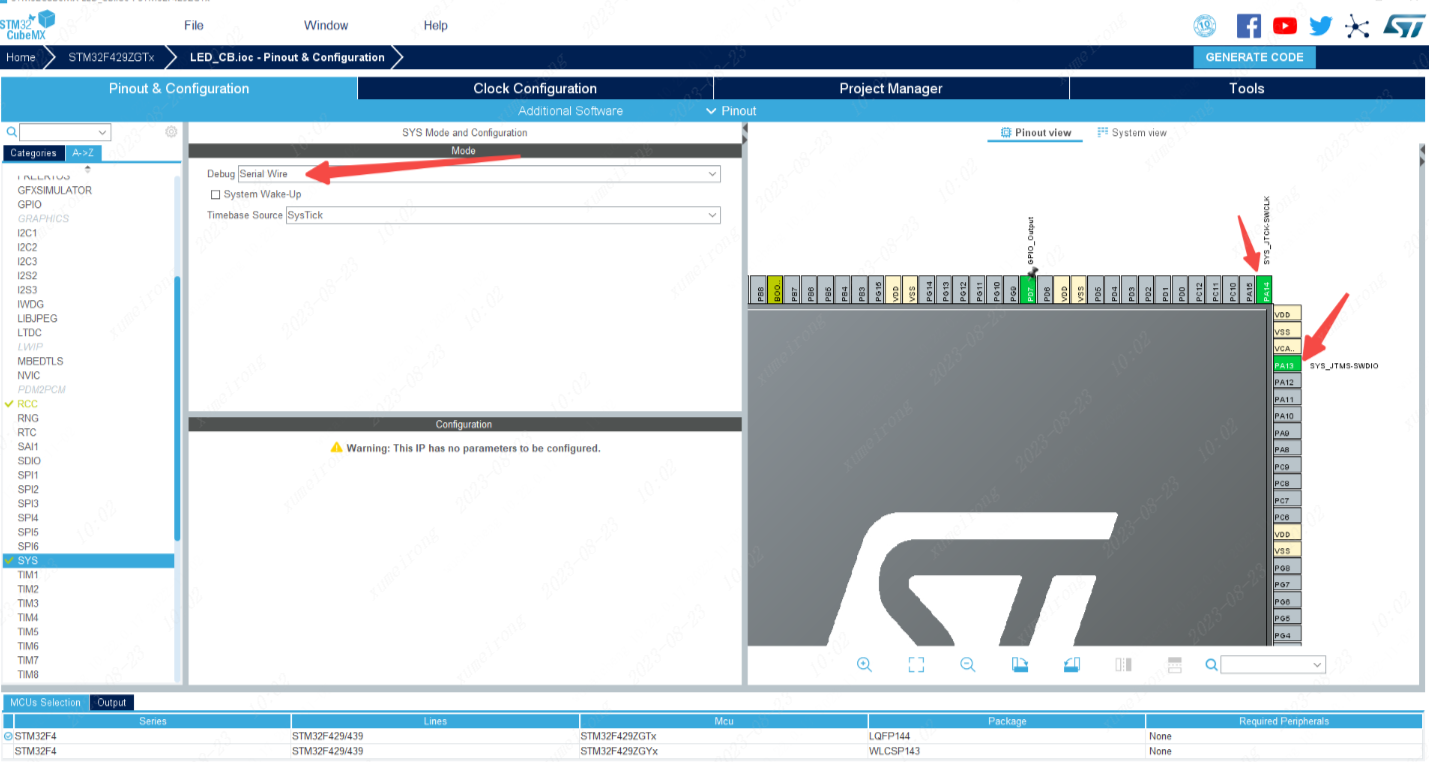Open the File menu
Viewport: 1429px width, 762px height.
pos(194,26)
